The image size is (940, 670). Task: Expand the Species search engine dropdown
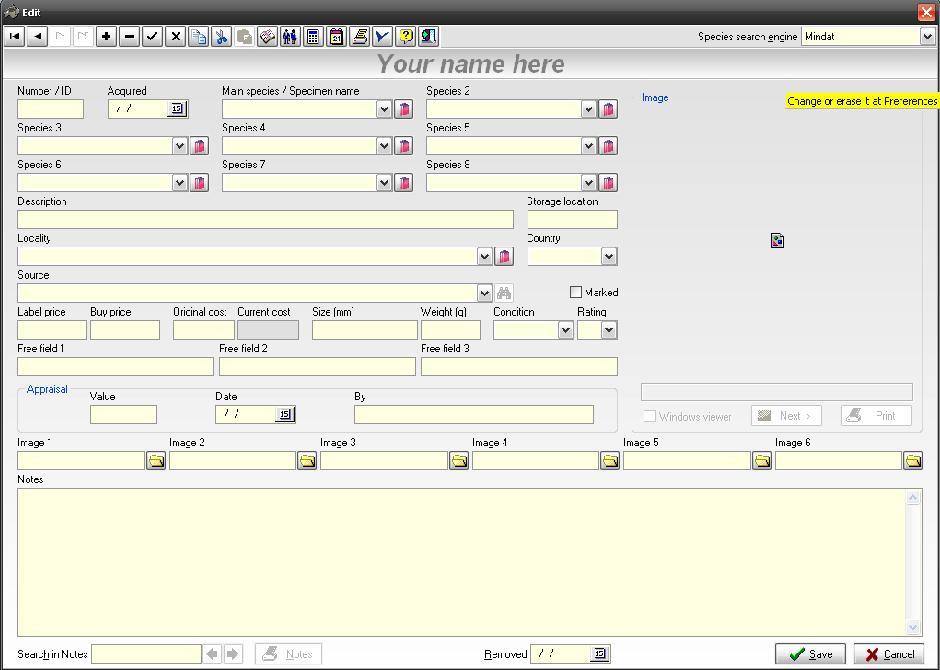coord(926,36)
